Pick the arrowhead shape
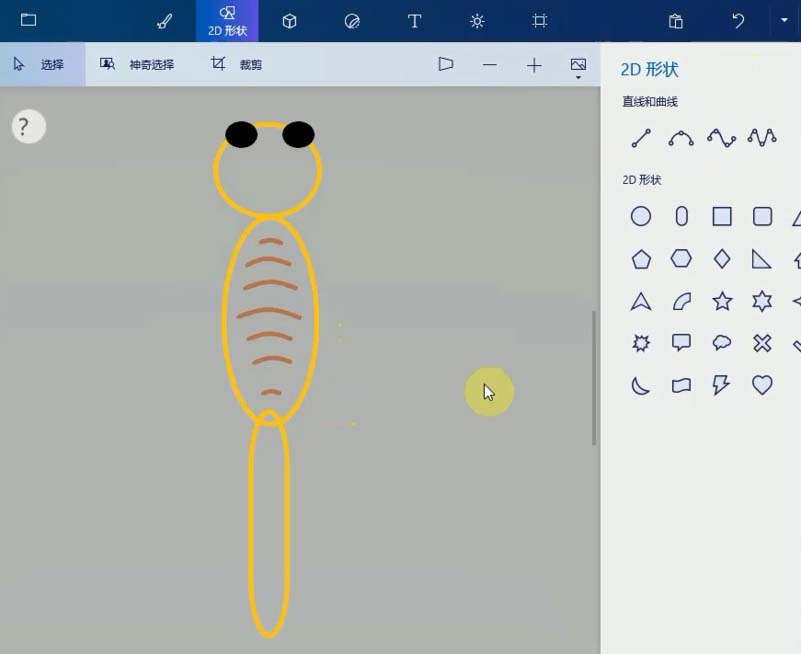This screenshot has width=801, height=654. click(641, 301)
